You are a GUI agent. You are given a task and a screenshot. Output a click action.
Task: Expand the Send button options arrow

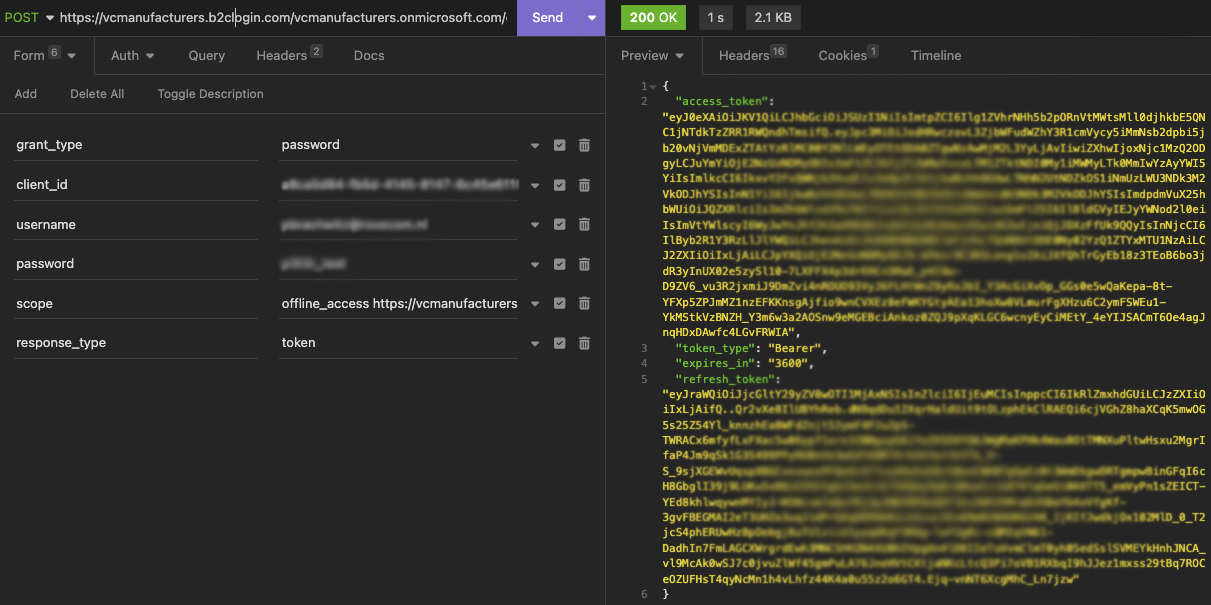point(591,18)
